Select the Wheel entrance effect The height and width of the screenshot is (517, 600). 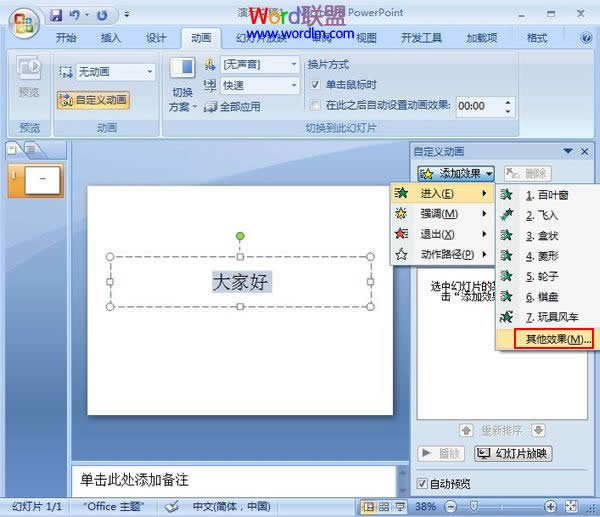tap(547, 276)
